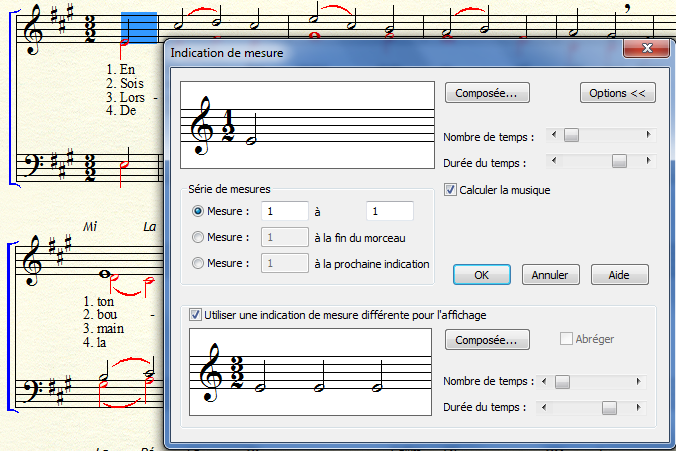Open the upper Composée... button

point(486,93)
